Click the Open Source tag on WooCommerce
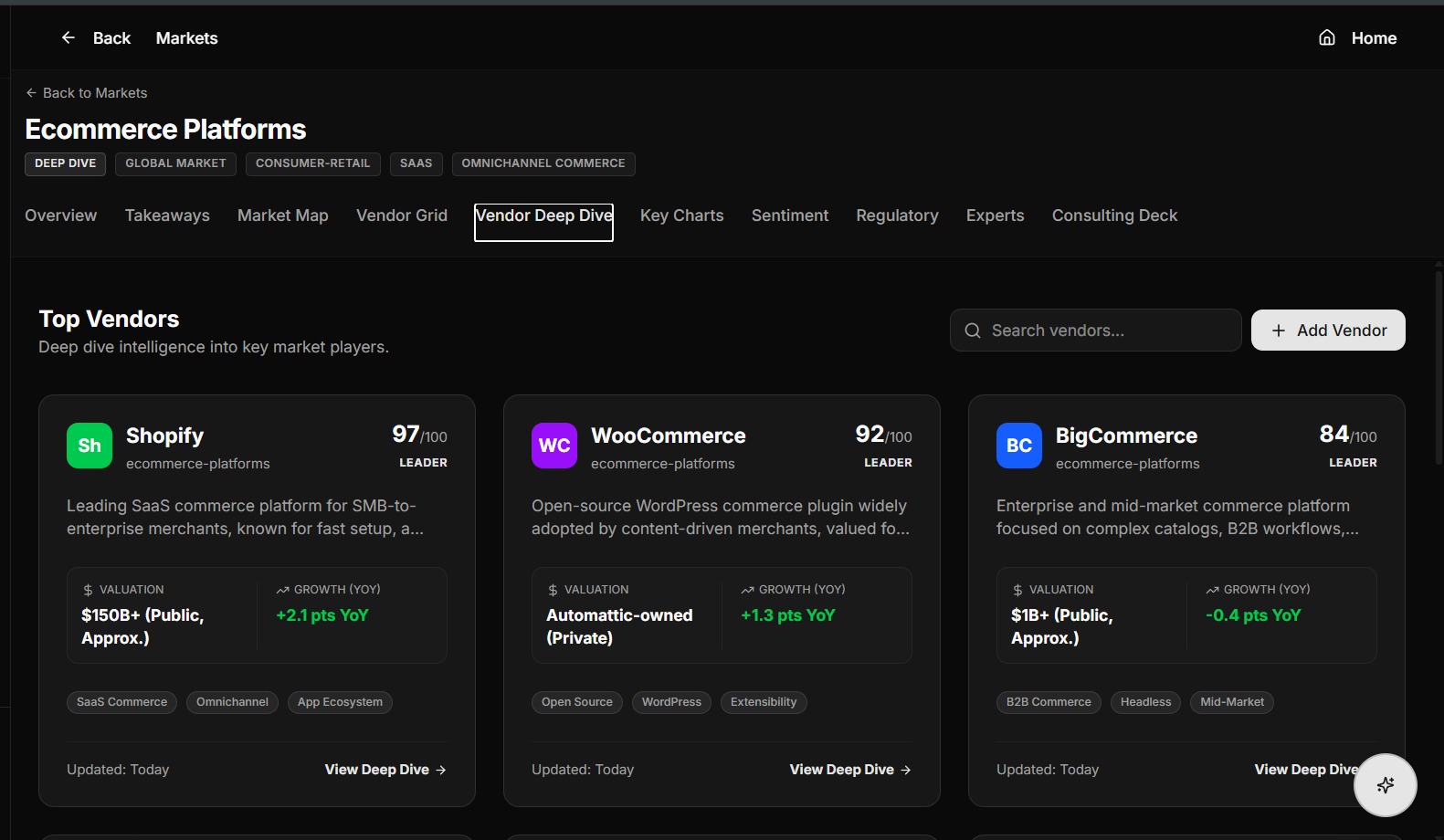 coord(577,702)
